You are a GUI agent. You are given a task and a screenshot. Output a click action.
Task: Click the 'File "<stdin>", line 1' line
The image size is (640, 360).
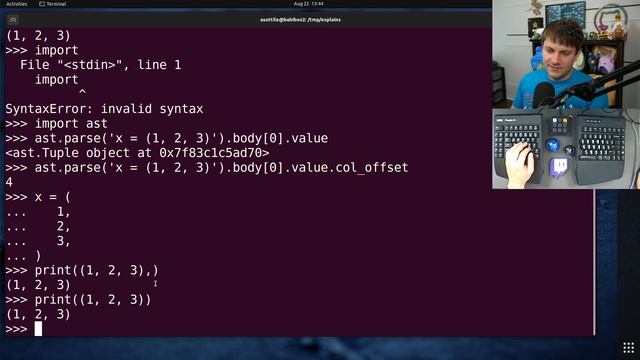pyautogui.click(x=100, y=65)
